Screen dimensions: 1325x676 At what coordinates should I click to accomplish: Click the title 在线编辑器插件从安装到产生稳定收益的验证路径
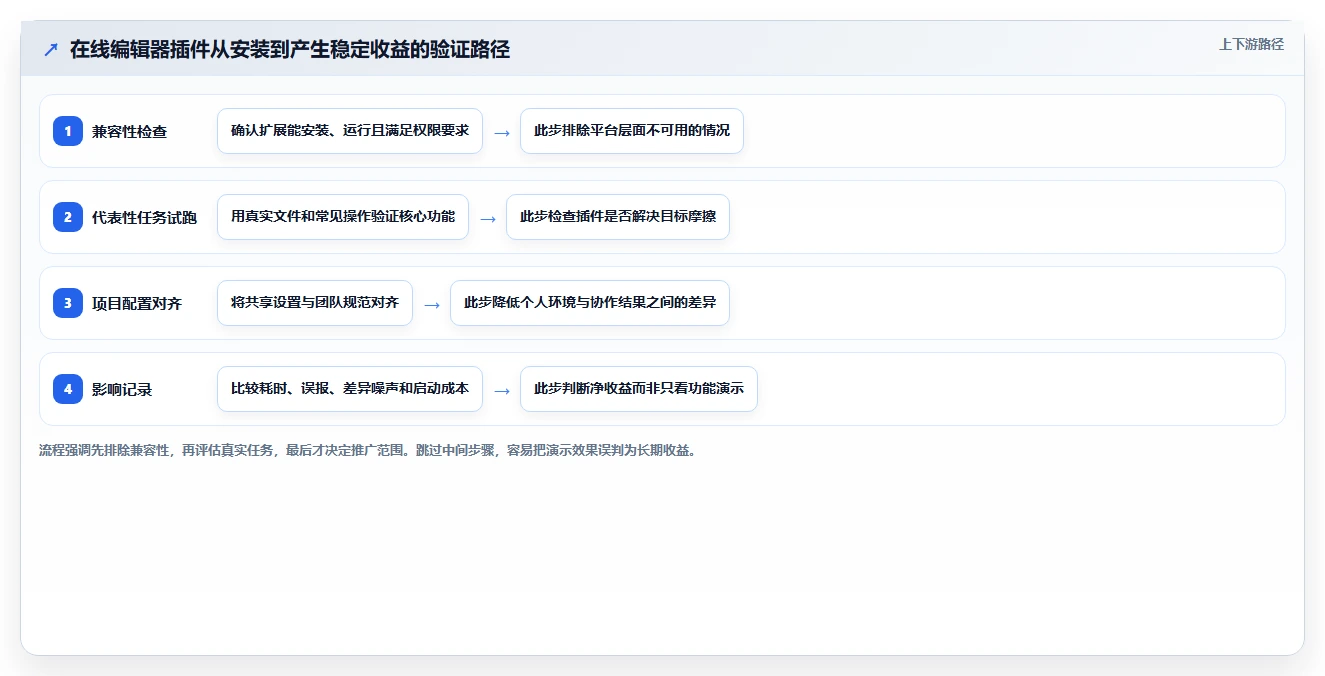290,50
